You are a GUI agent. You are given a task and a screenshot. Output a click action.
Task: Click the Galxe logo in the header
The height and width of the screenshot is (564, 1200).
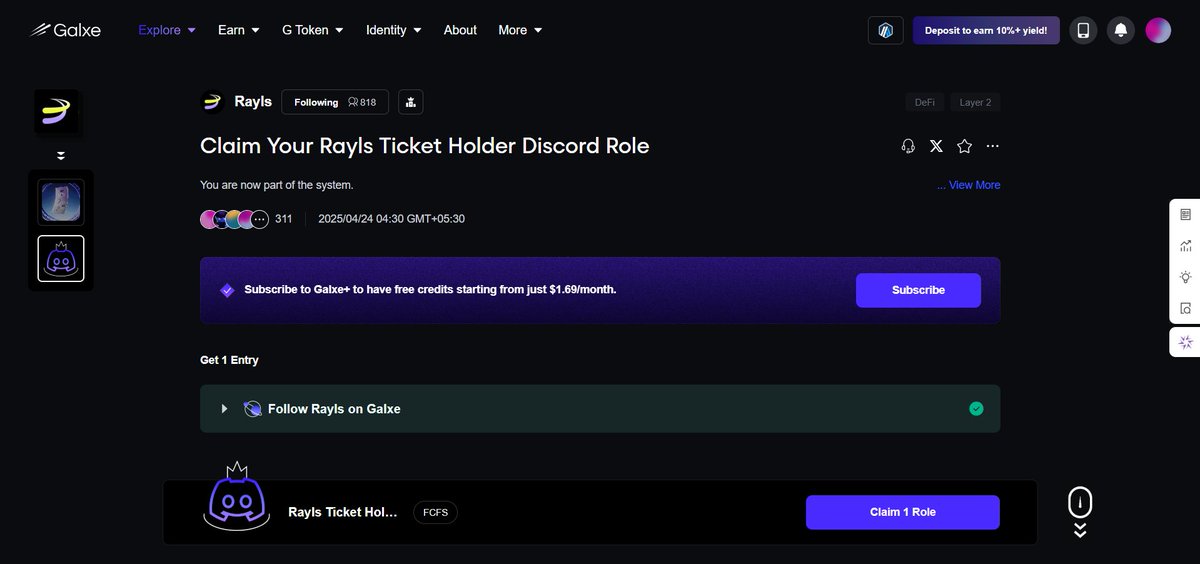coord(65,30)
